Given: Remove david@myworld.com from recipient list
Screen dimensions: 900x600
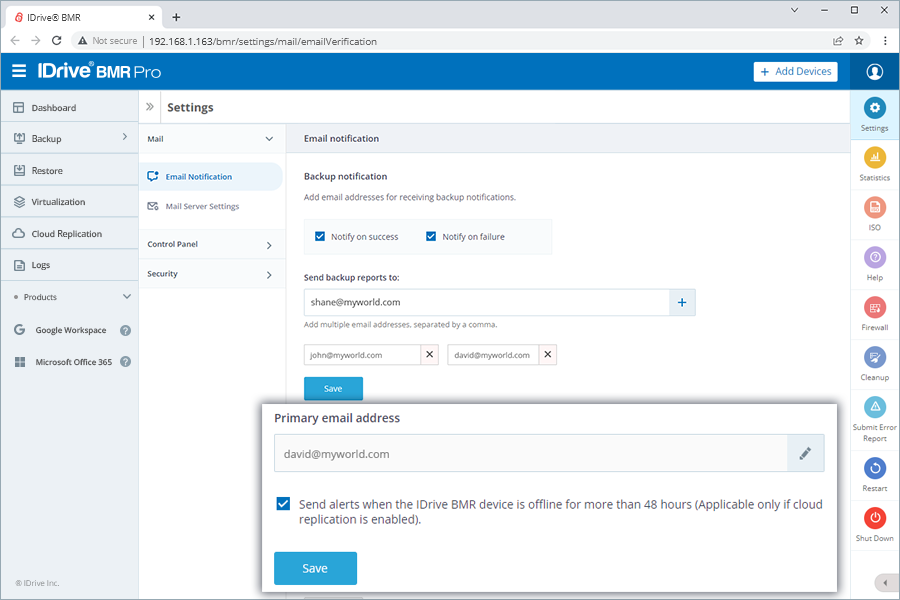Looking at the screenshot, I should tap(548, 355).
